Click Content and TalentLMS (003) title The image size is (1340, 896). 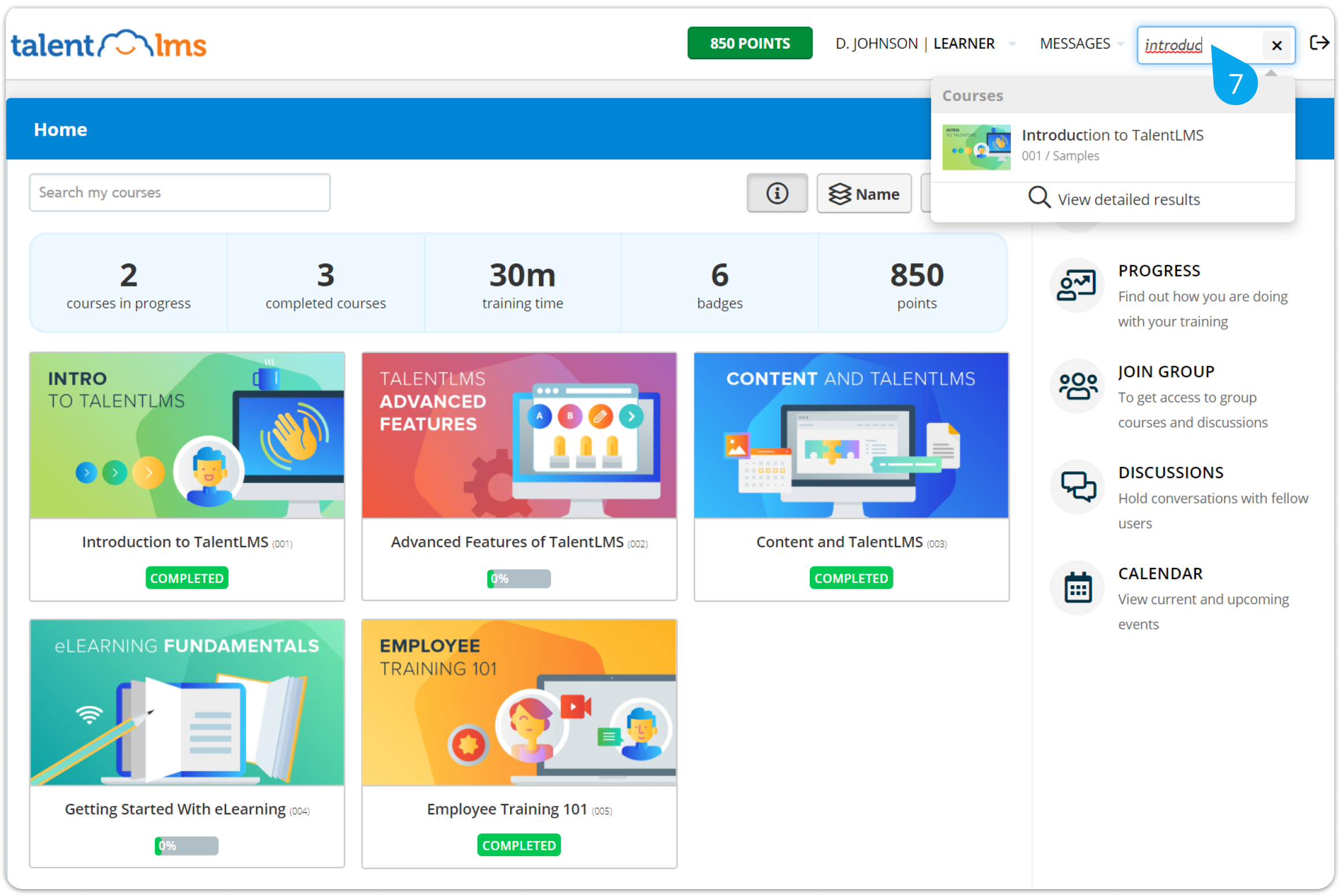851,542
